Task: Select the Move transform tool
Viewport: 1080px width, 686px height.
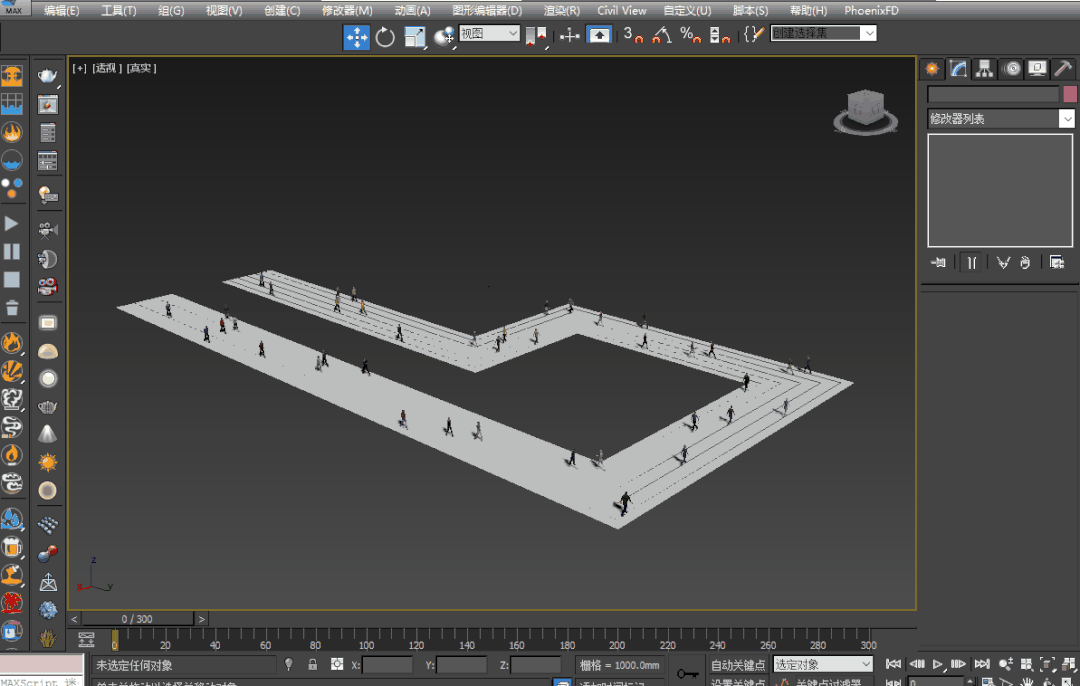Action: (x=356, y=37)
